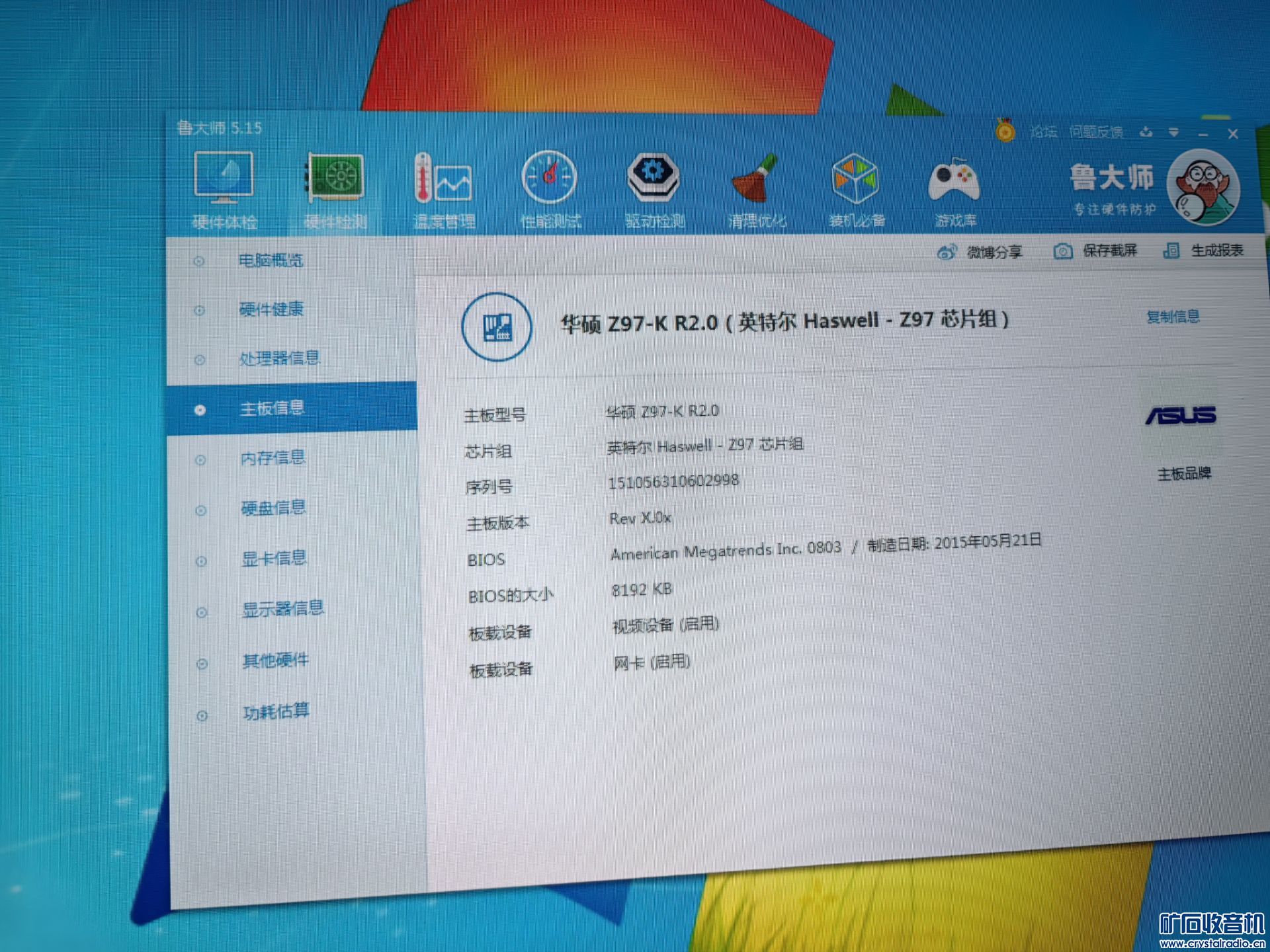
Task: Click 视频设备 (启用) onboard device entry
Action: coord(665,625)
